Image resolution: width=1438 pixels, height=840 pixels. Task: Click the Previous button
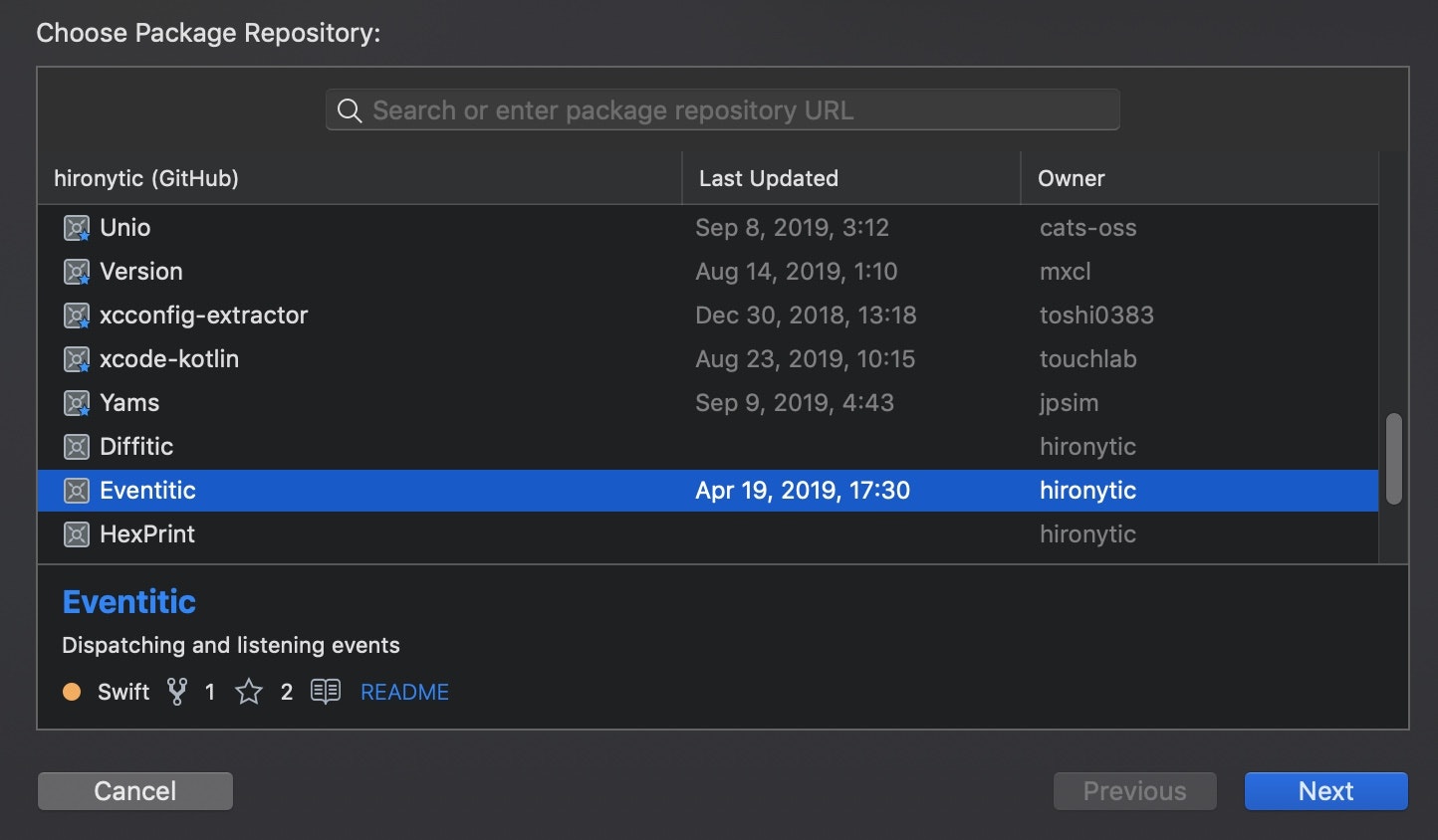1135,791
